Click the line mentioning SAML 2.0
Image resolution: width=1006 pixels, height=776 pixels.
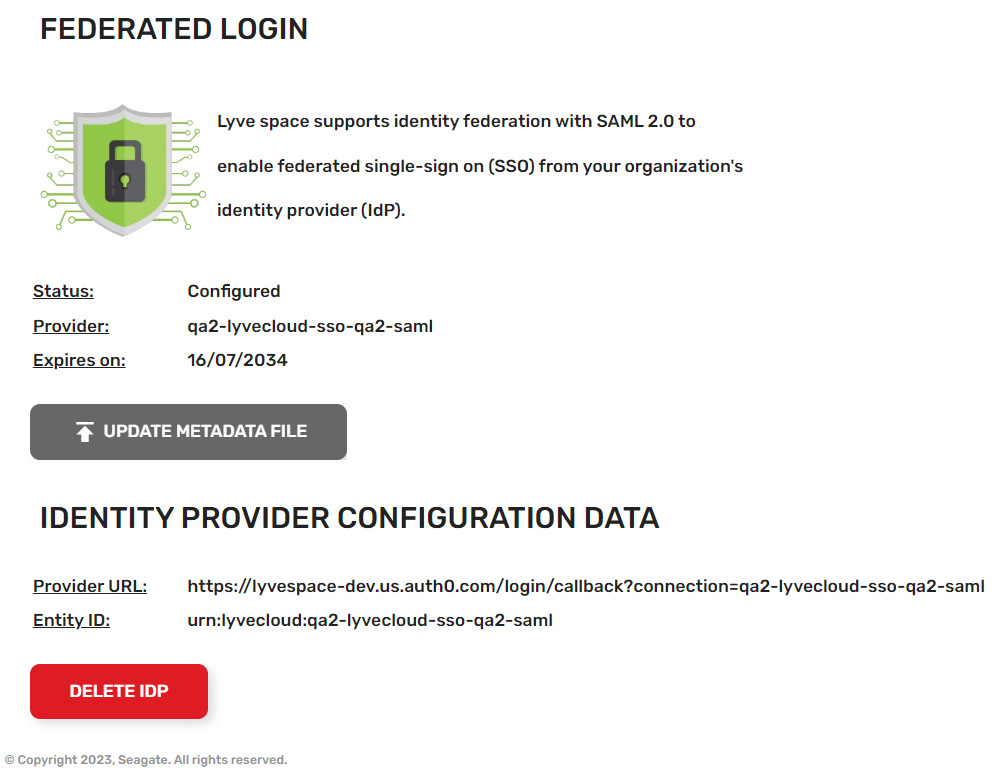tap(456, 122)
